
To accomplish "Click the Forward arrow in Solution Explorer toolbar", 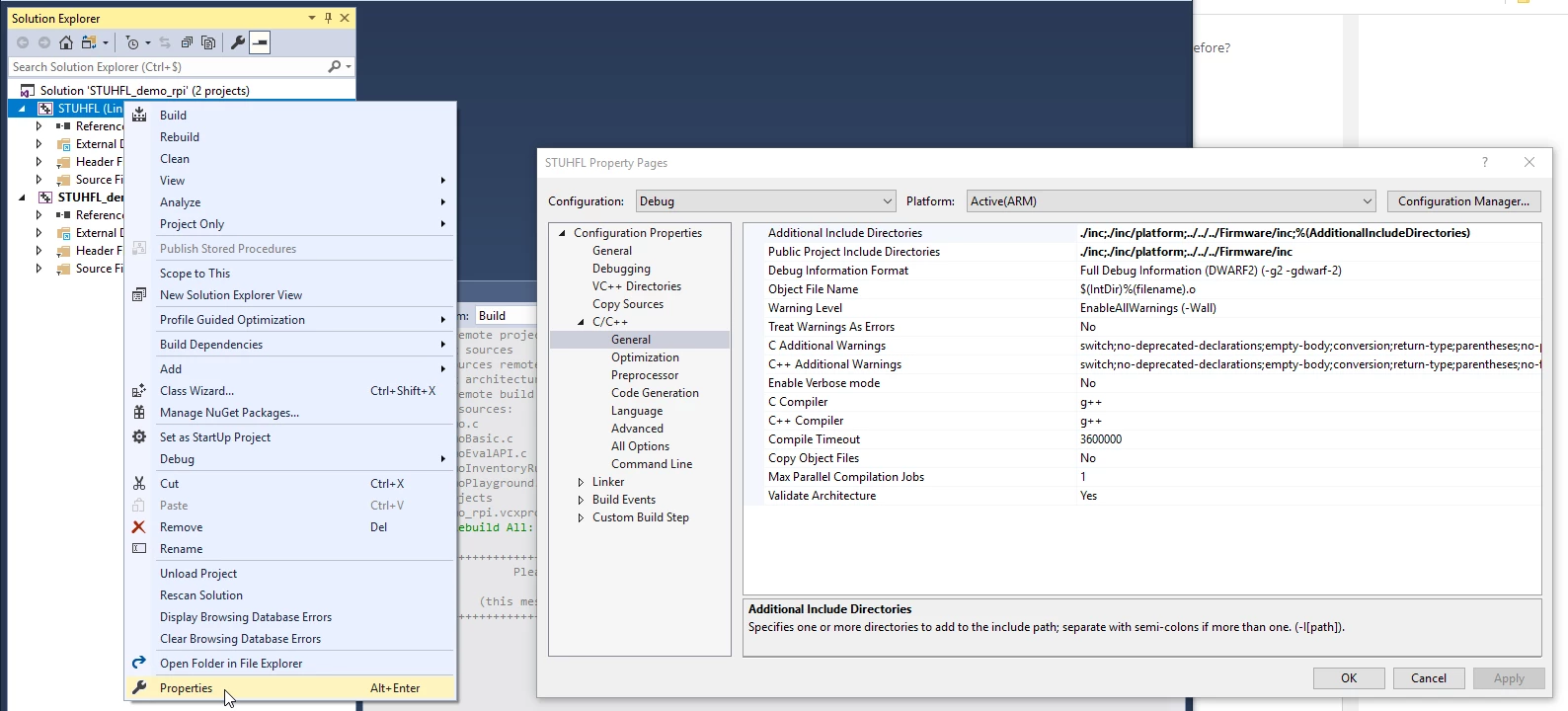I will pyautogui.click(x=44, y=42).
